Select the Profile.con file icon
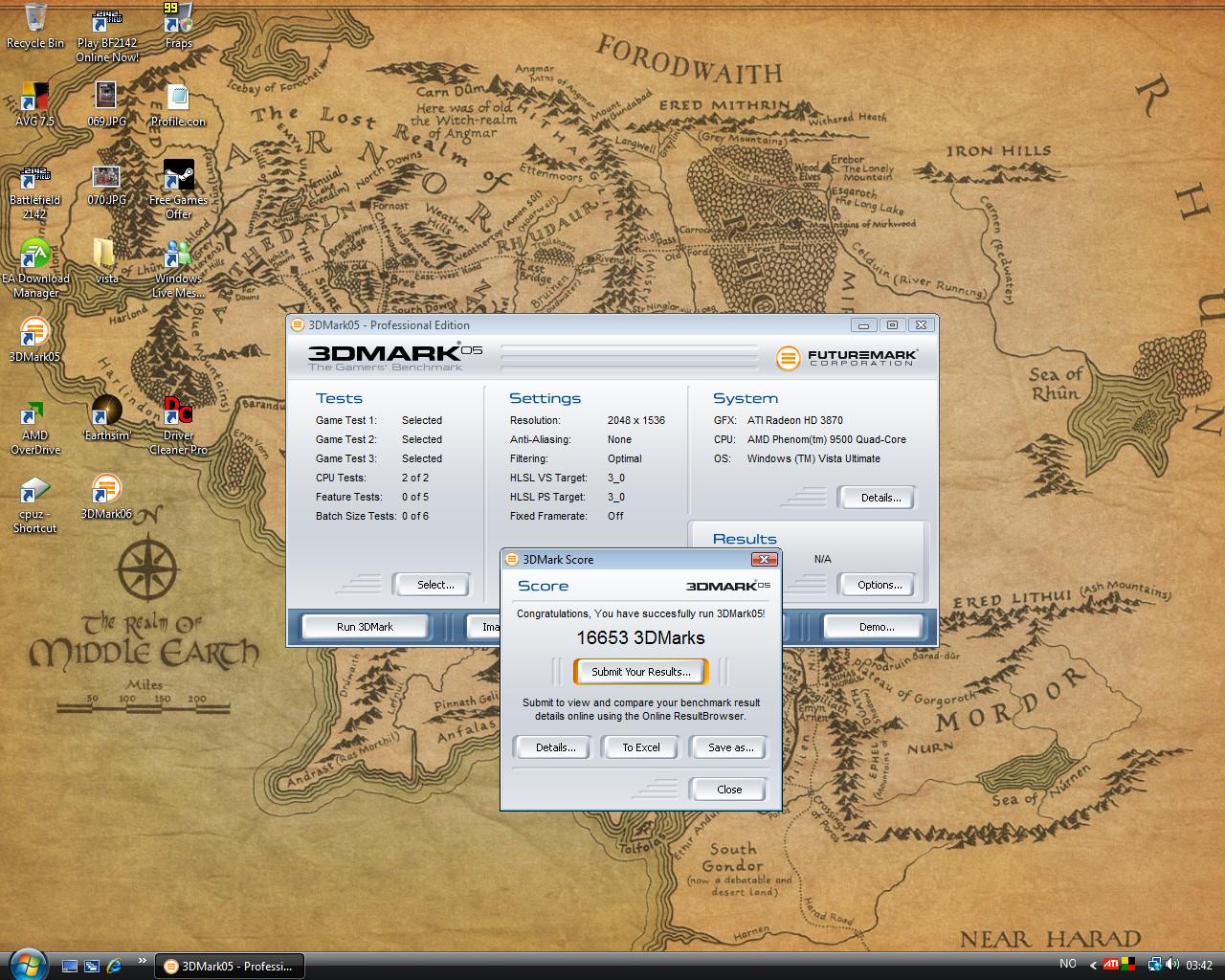This screenshot has height=980, width=1225. (x=178, y=104)
